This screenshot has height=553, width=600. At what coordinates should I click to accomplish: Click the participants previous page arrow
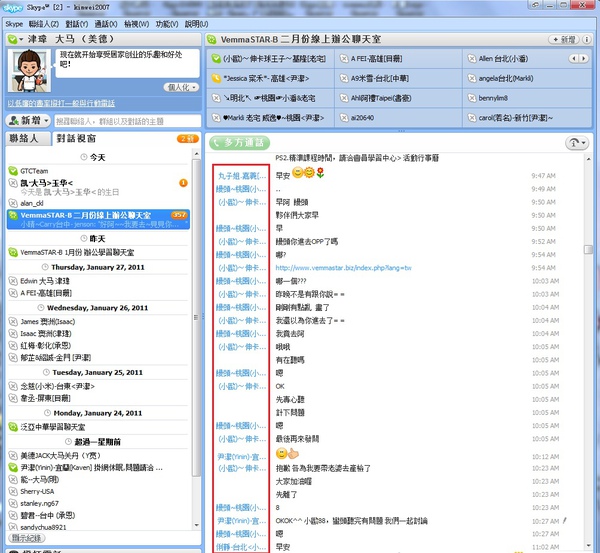point(574,59)
